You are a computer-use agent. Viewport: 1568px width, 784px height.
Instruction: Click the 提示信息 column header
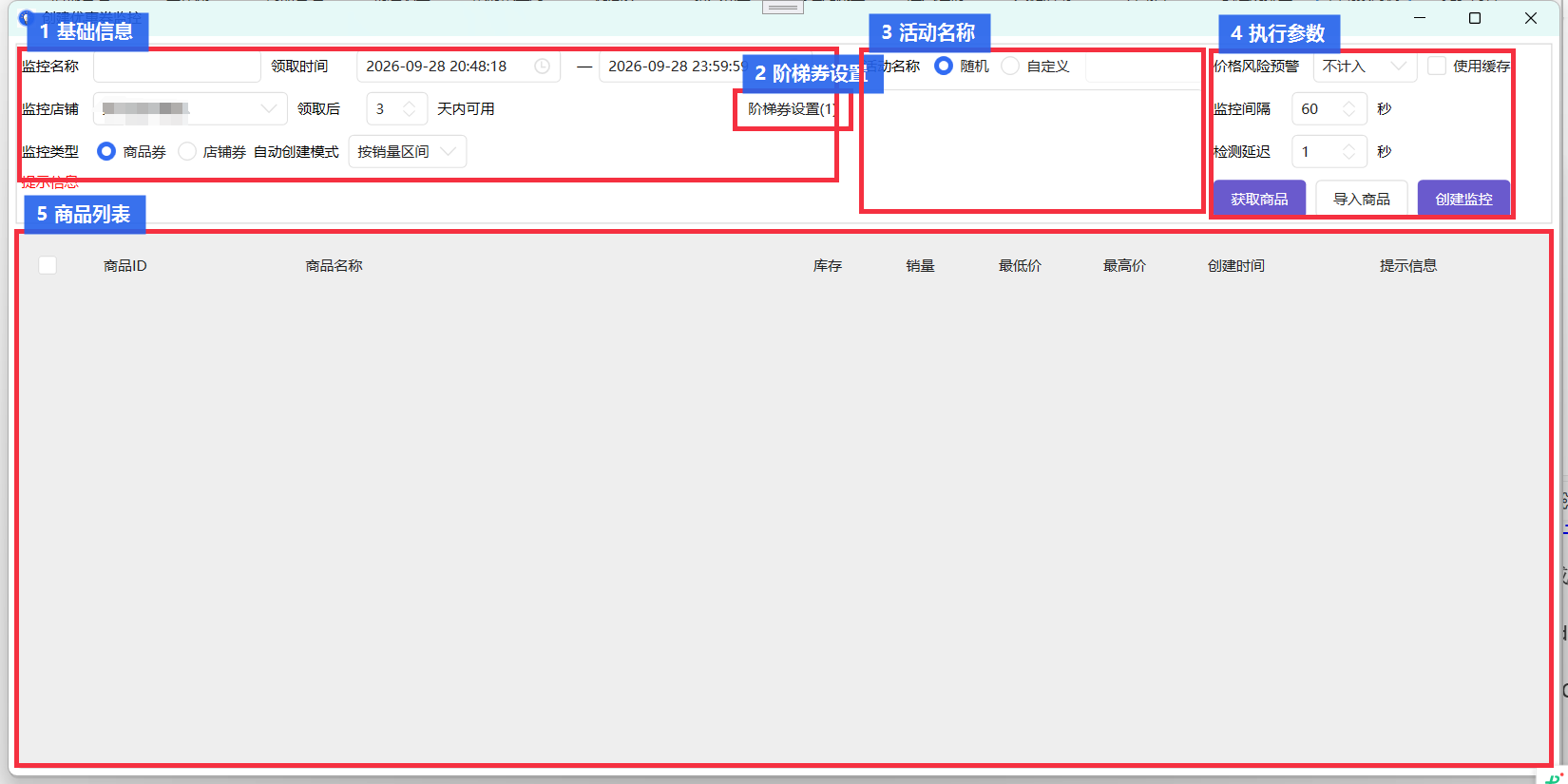tap(1408, 266)
